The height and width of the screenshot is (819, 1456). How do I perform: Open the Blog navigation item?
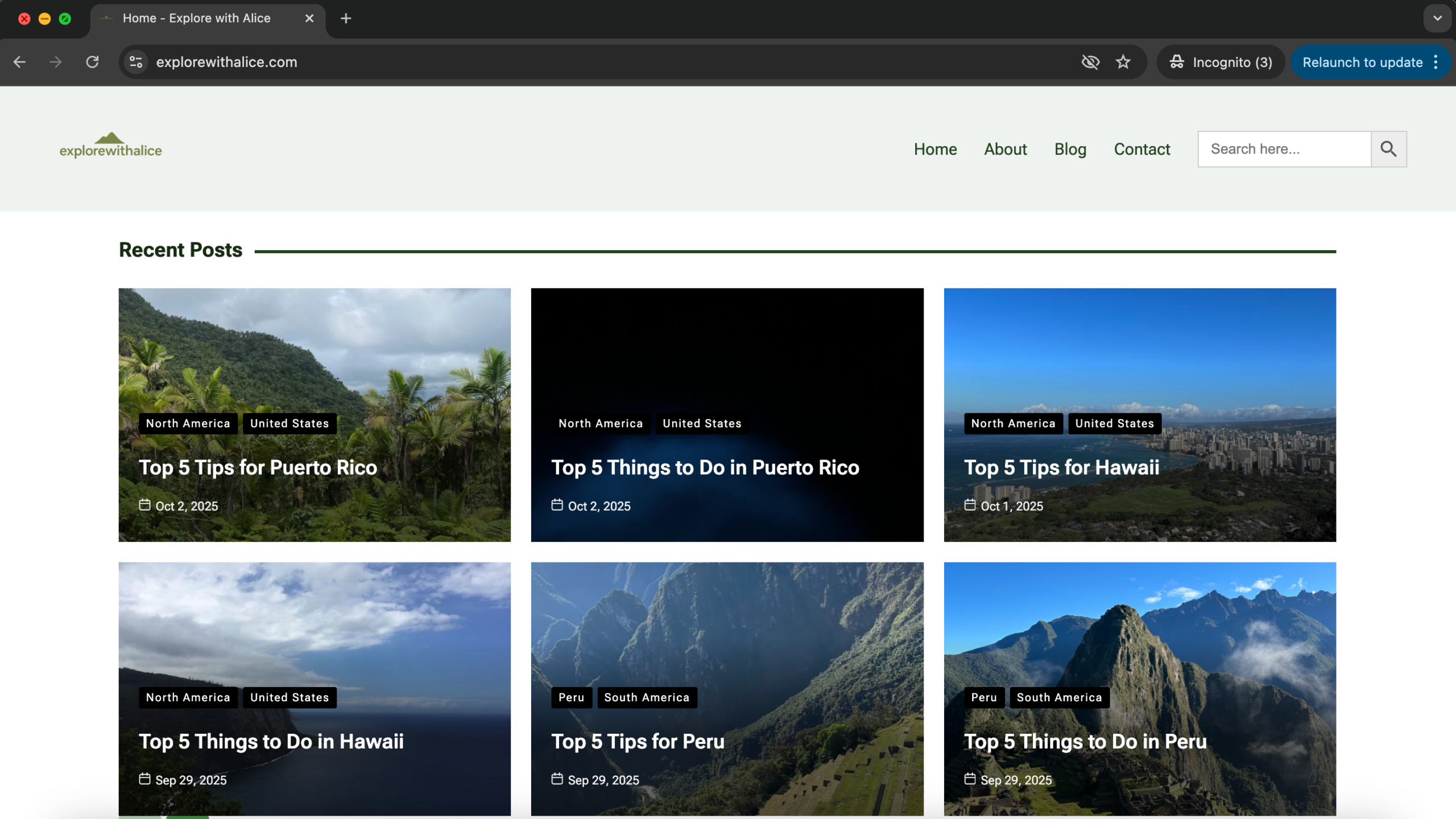point(1070,149)
